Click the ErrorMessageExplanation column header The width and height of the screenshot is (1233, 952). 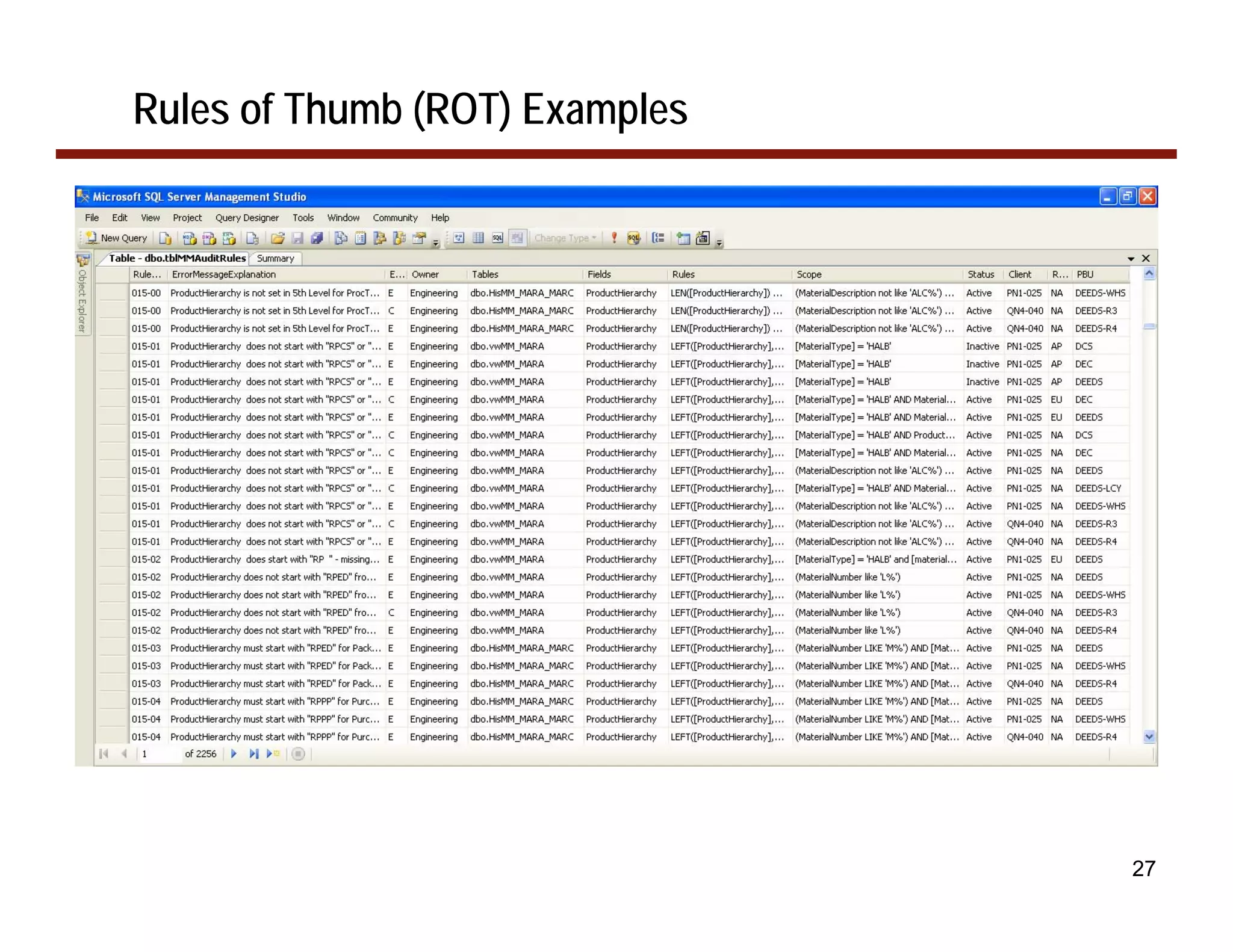pyautogui.click(x=276, y=274)
